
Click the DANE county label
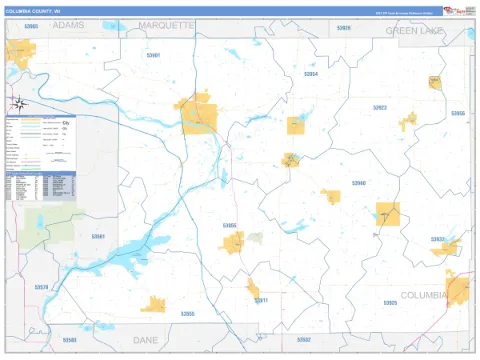(145, 340)
